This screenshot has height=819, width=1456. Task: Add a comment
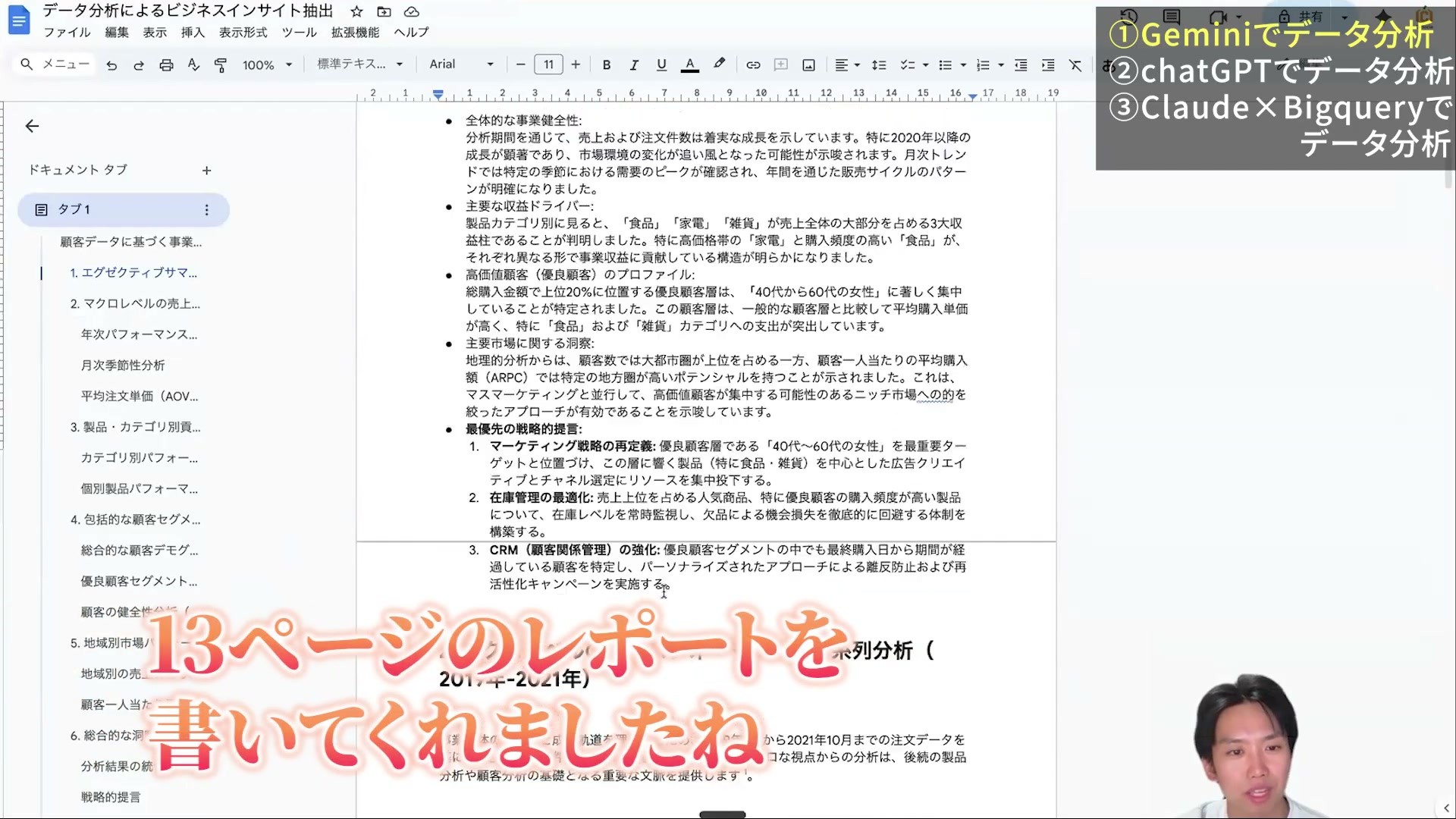(x=780, y=65)
